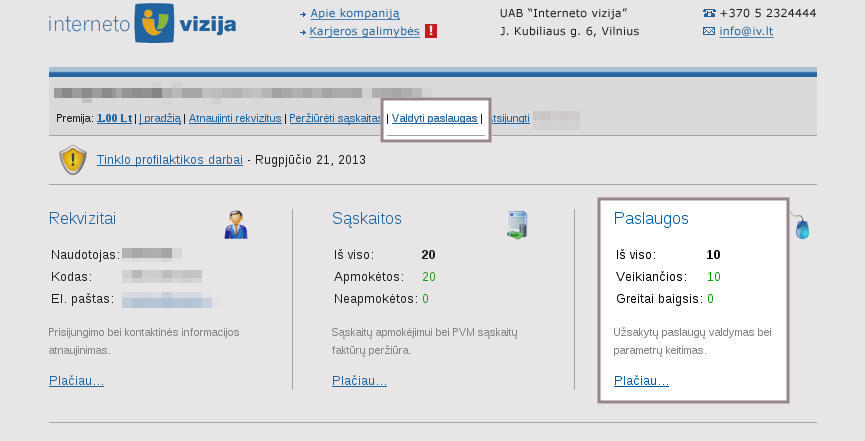This screenshot has height=441, width=865.
Task: Open Tinklo profilaktikos darbai announcement
Action: tap(169, 160)
